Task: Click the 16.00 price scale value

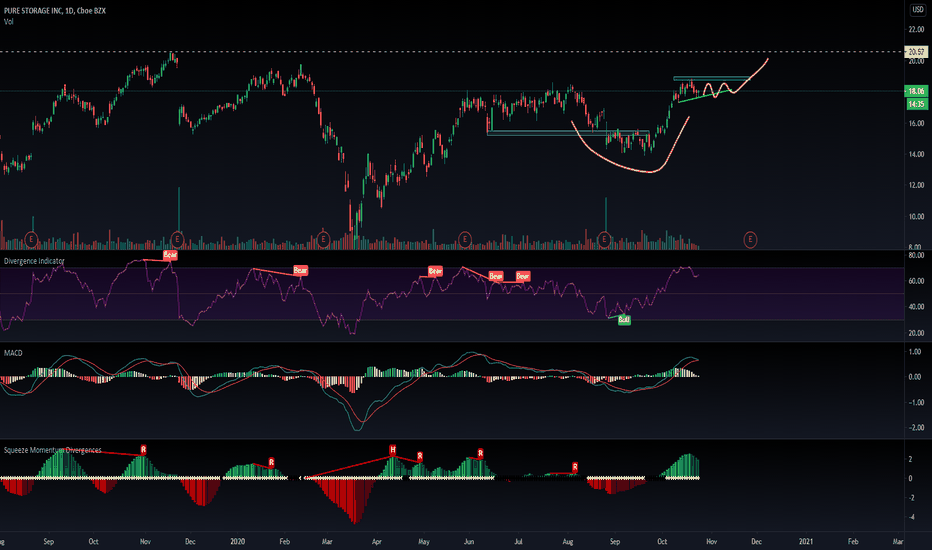Action: 916,124
